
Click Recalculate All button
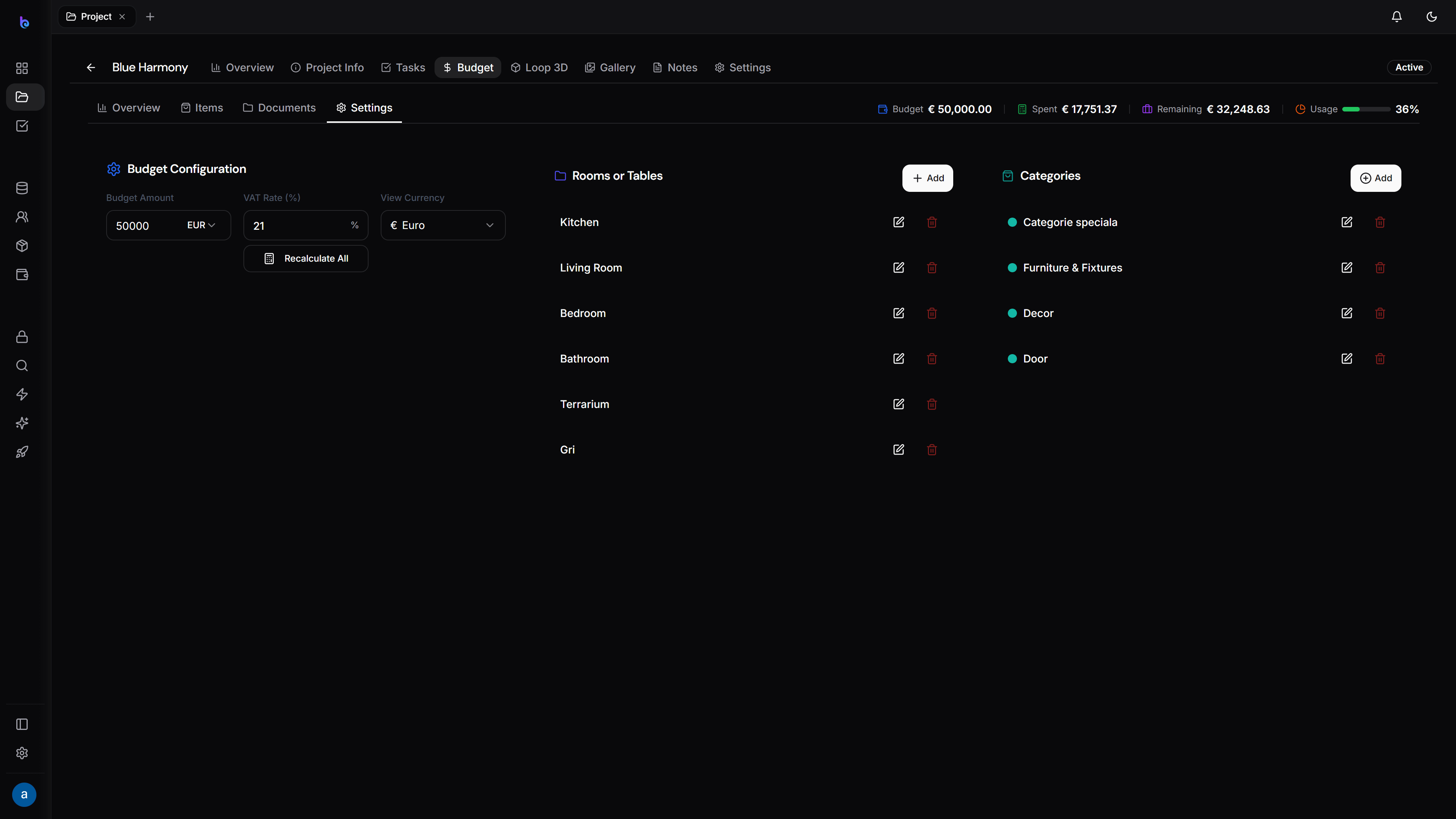306,258
